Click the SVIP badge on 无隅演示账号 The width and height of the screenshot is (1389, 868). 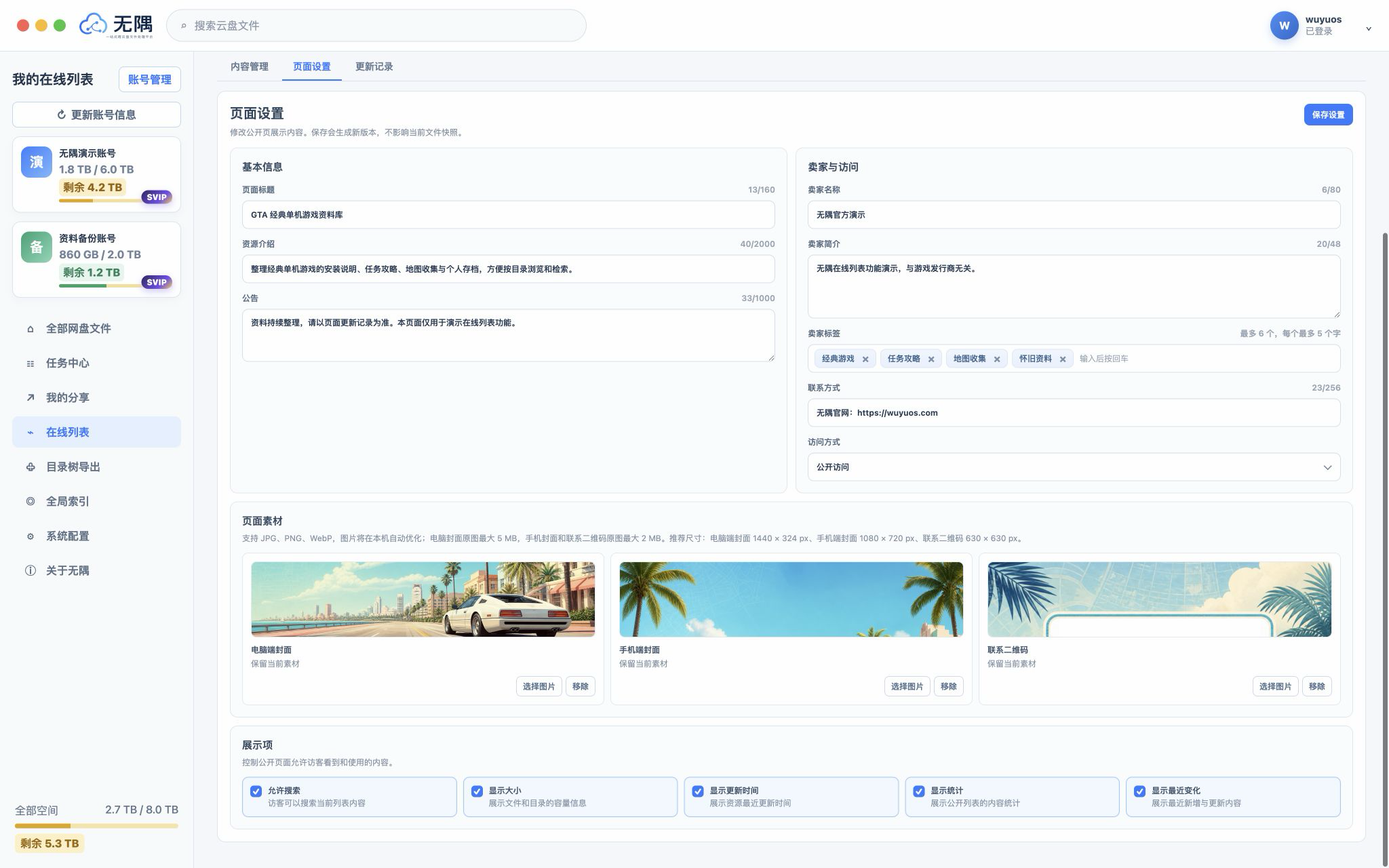[x=157, y=197]
